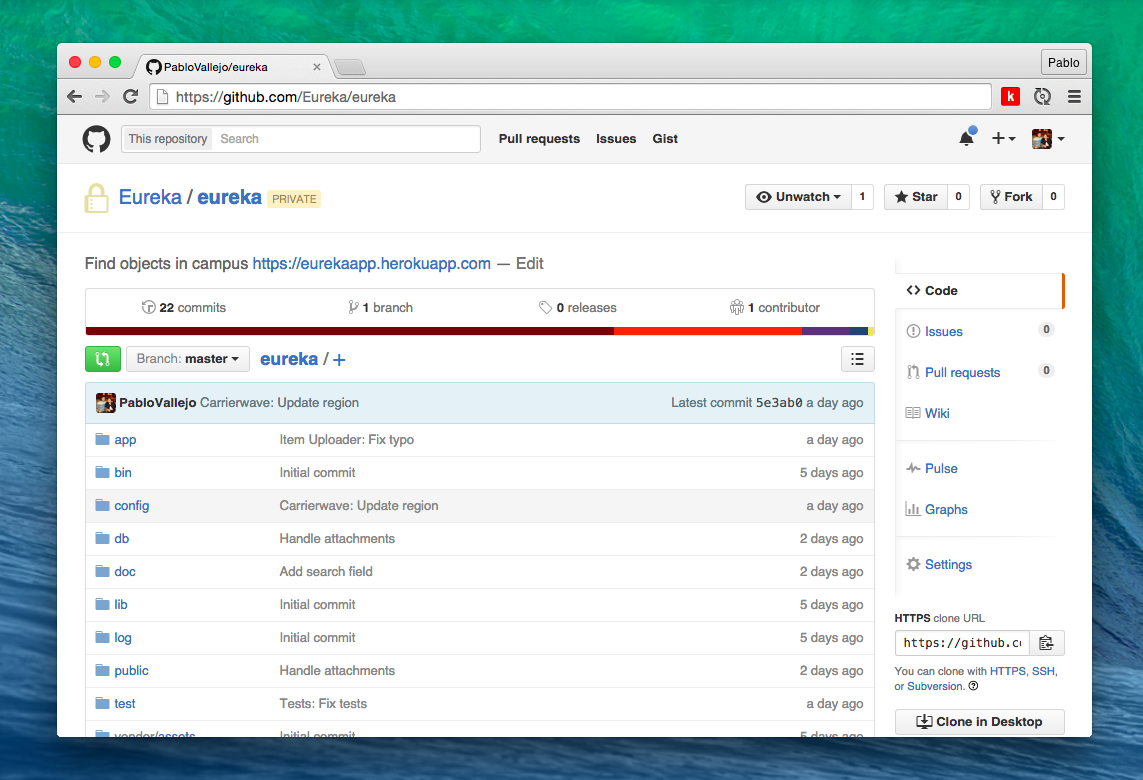Screen dimensions: 1143x780
Task: Open the Chrome hamburger menu
Action: [1074, 96]
